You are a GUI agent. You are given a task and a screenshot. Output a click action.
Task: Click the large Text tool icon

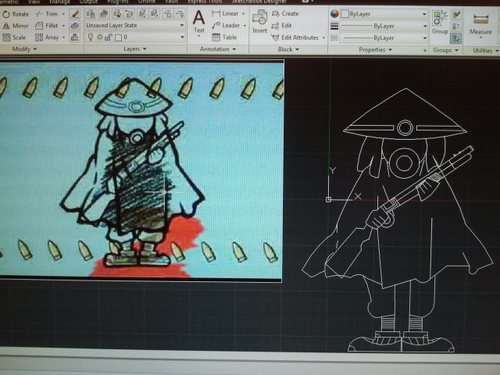(x=199, y=17)
